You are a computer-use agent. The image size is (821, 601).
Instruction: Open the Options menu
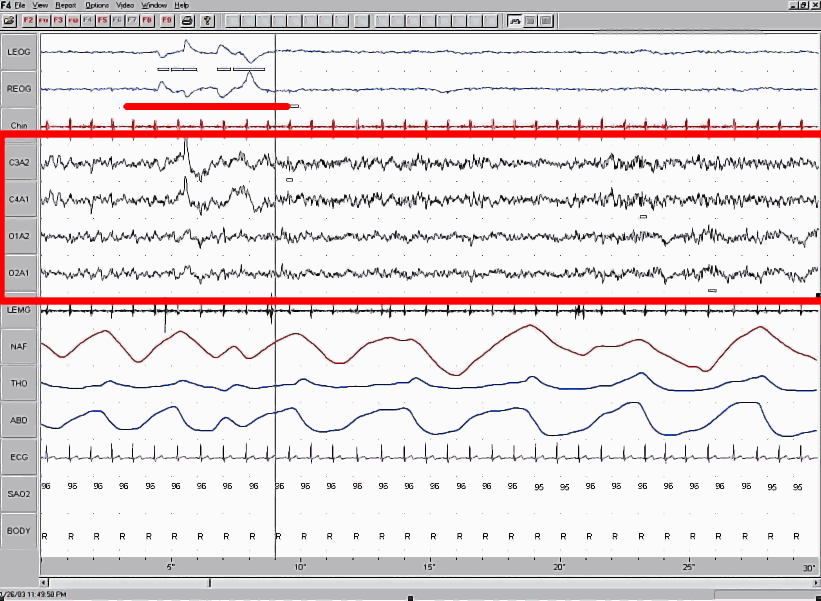click(96, 5)
